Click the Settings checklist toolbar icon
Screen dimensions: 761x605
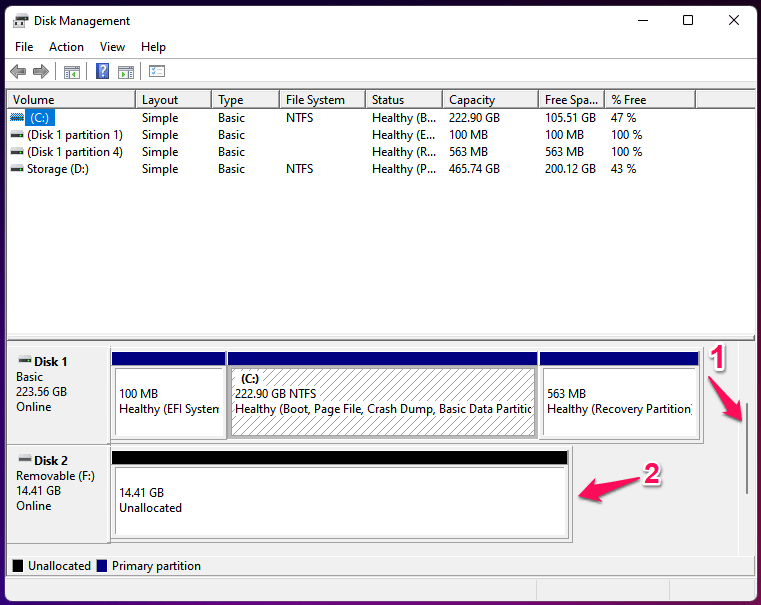coord(157,72)
